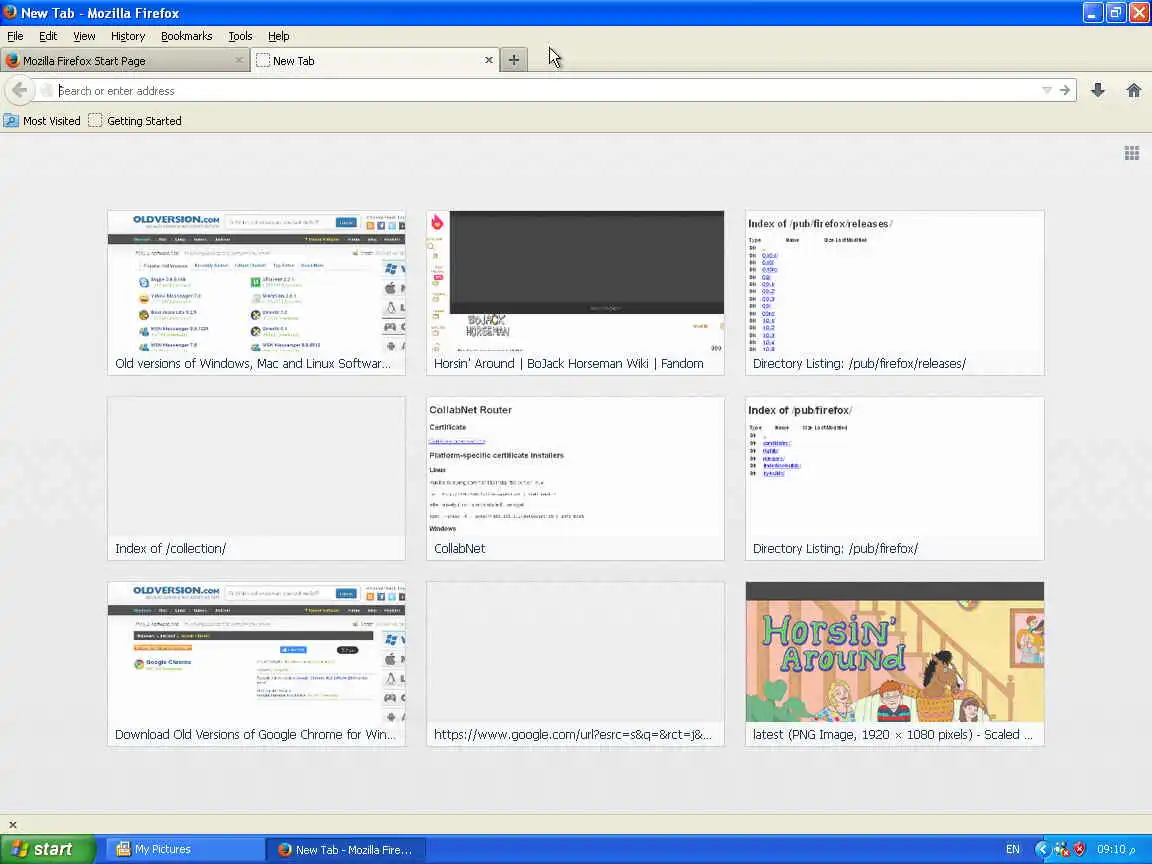Open the Getting Started bookmark
Image resolution: width=1152 pixels, height=864 pixels.
pos(135,120)
